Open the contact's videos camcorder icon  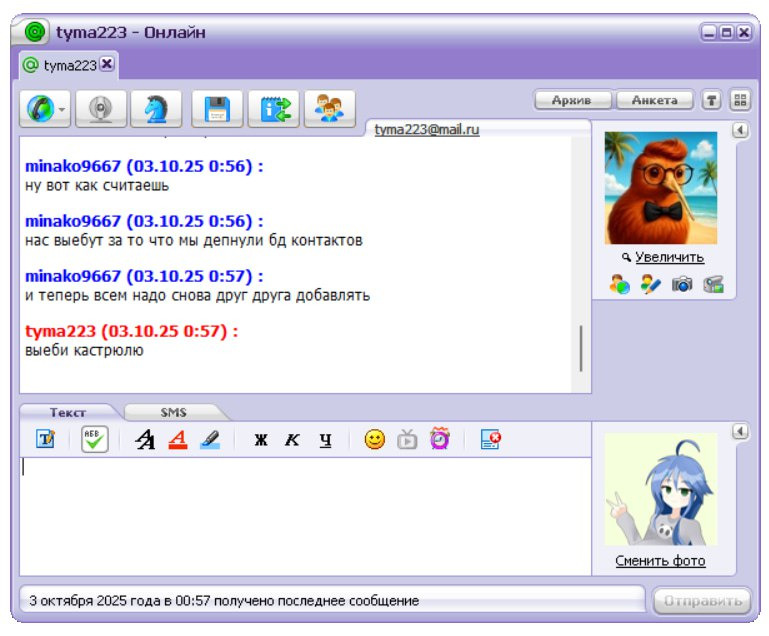713,284
